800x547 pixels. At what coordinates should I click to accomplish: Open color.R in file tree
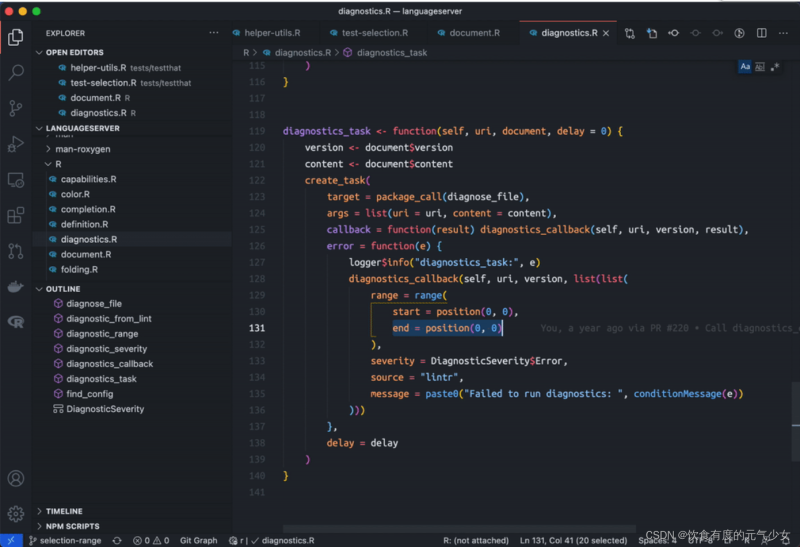(x=132, y=194)
